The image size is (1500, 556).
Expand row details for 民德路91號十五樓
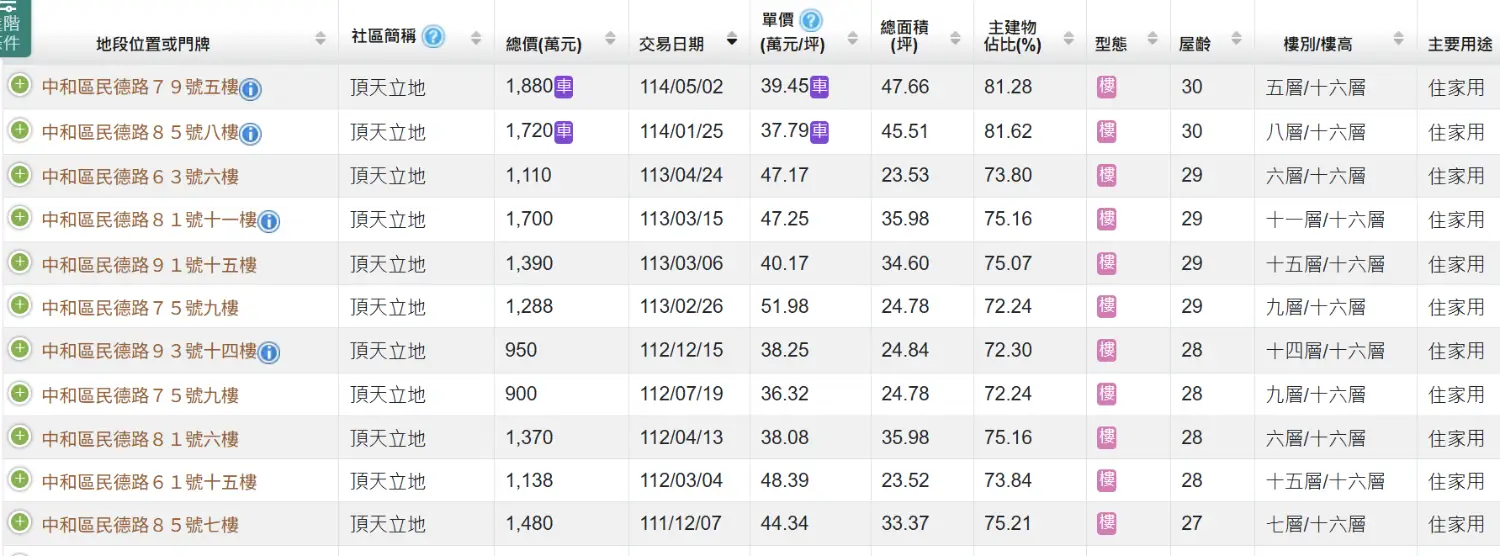point(19,263)
